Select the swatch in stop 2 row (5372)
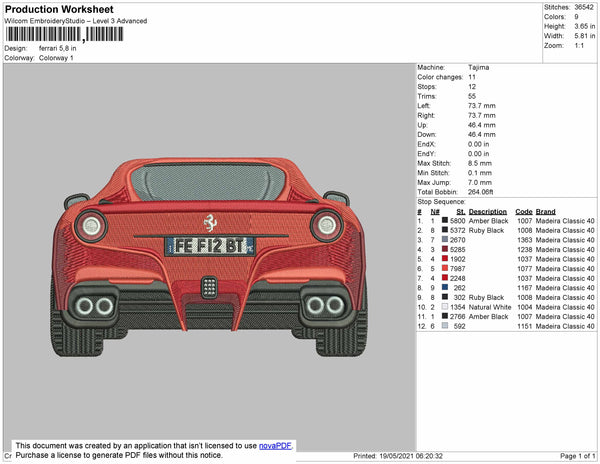The image size is (600, 464). 445,230
